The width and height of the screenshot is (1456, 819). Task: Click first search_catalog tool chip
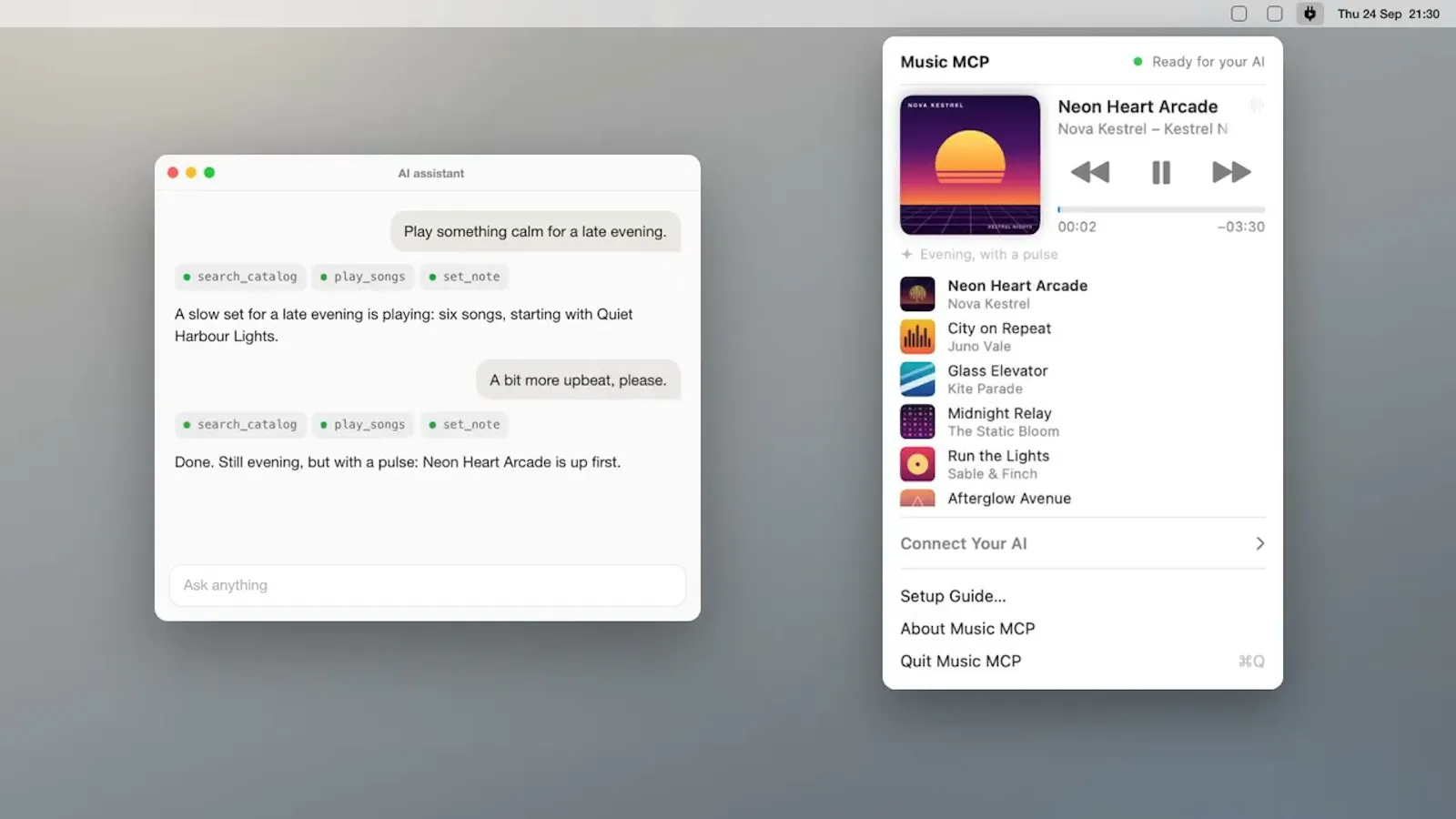coord(240,277)
